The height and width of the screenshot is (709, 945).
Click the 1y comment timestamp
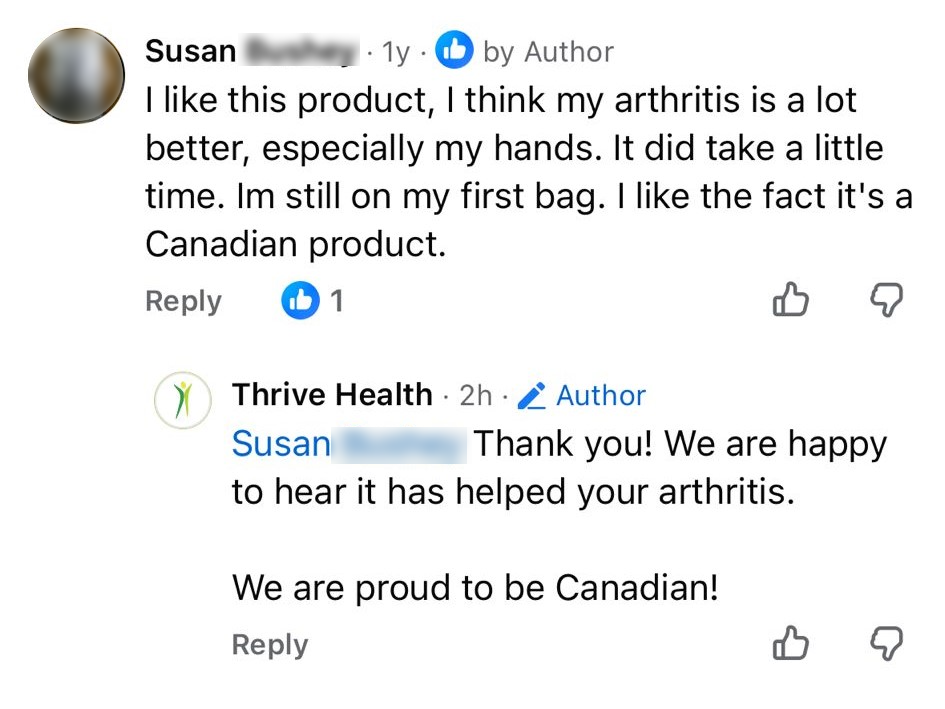[x=396, y=52]
